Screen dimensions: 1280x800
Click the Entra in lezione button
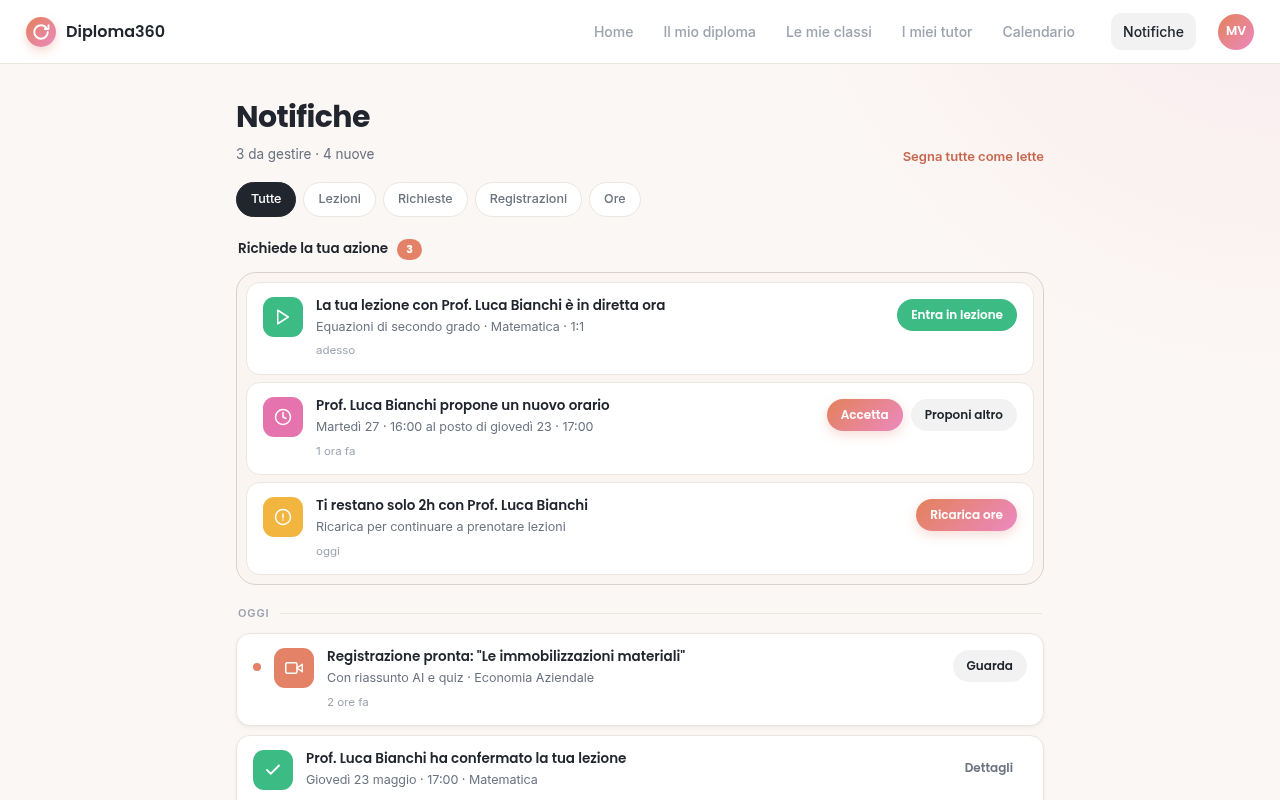click(x=957, y=315)
